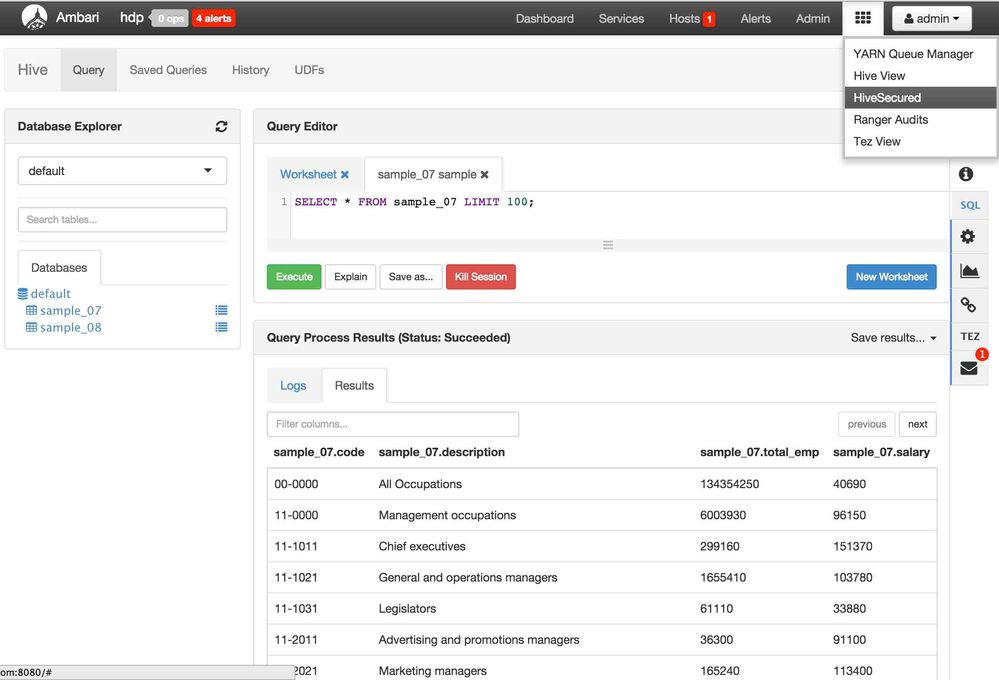
Task: Open the Save results dropdown
Action: click(893, 338)
